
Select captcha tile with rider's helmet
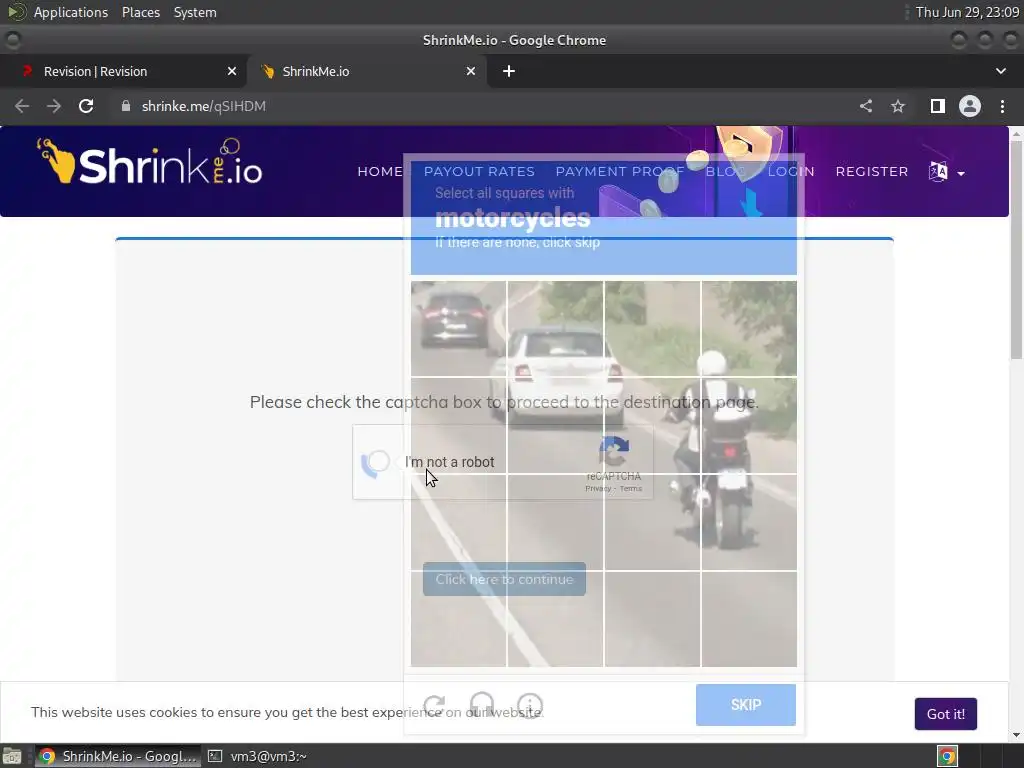click(x=749, y=328)
